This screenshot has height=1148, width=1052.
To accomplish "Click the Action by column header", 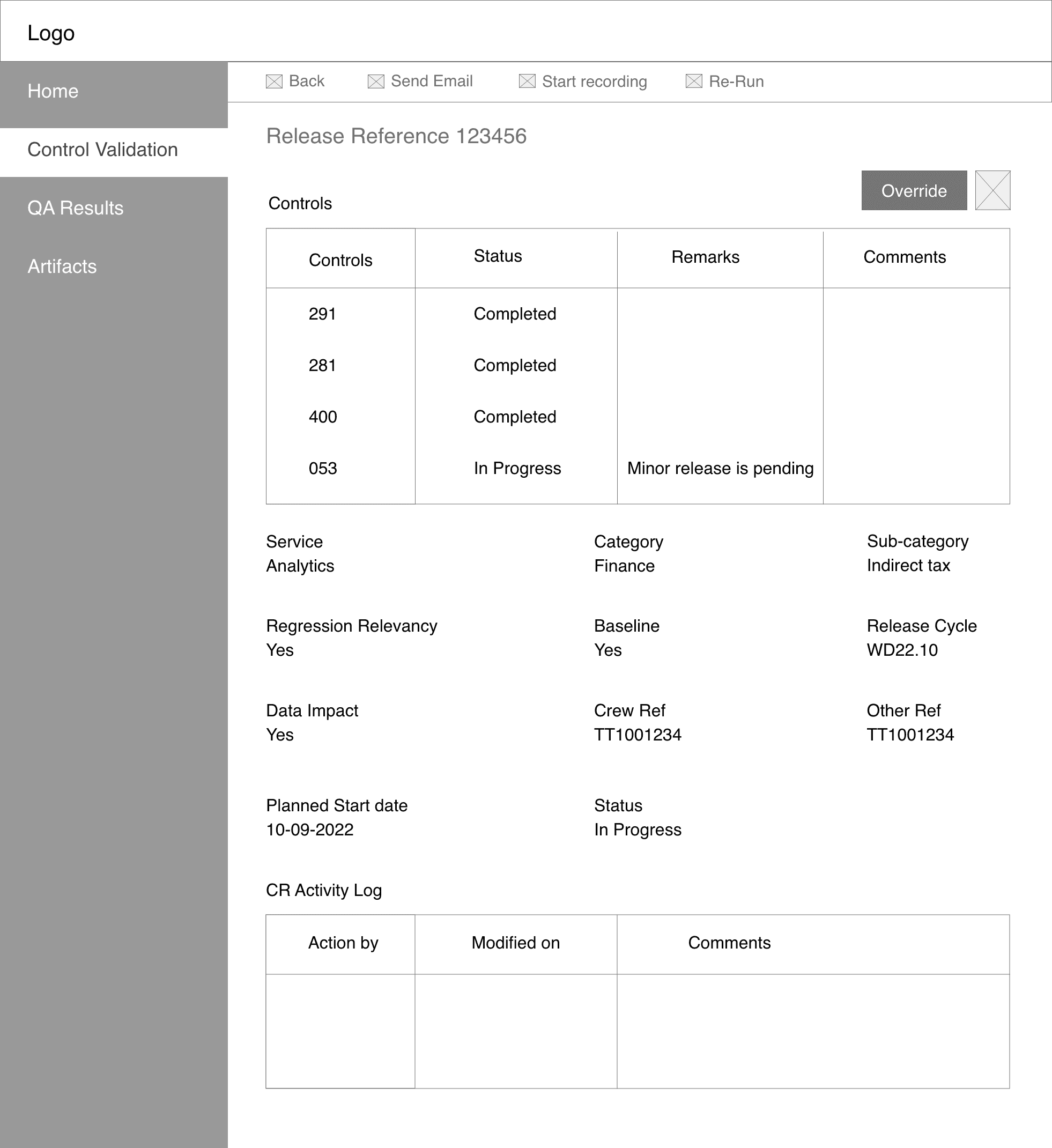I will pyautogui.click(x=343, y=943).
